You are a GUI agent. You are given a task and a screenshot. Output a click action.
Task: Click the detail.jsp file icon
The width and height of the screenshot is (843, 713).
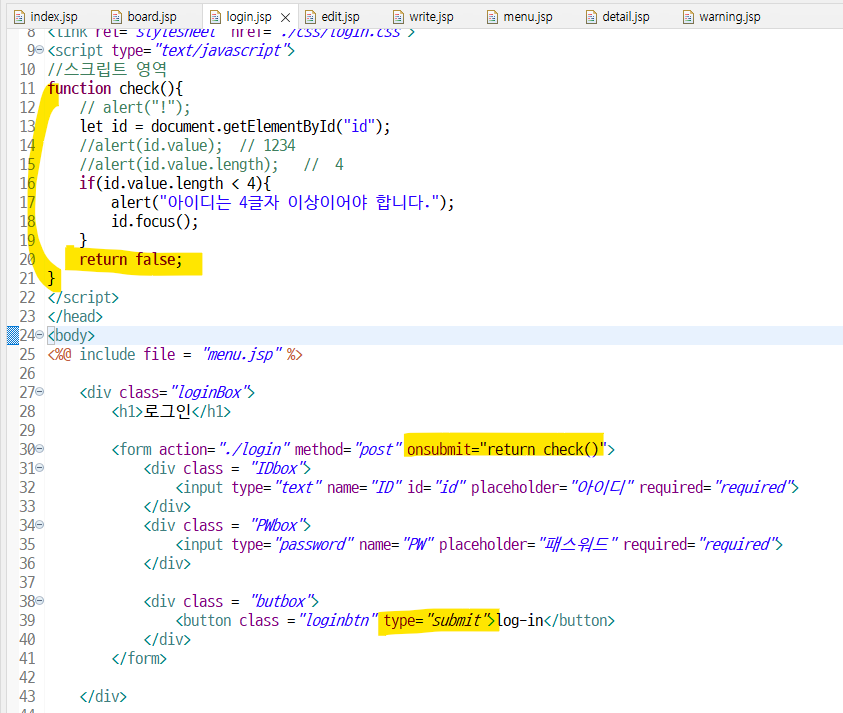pos(591,17)
